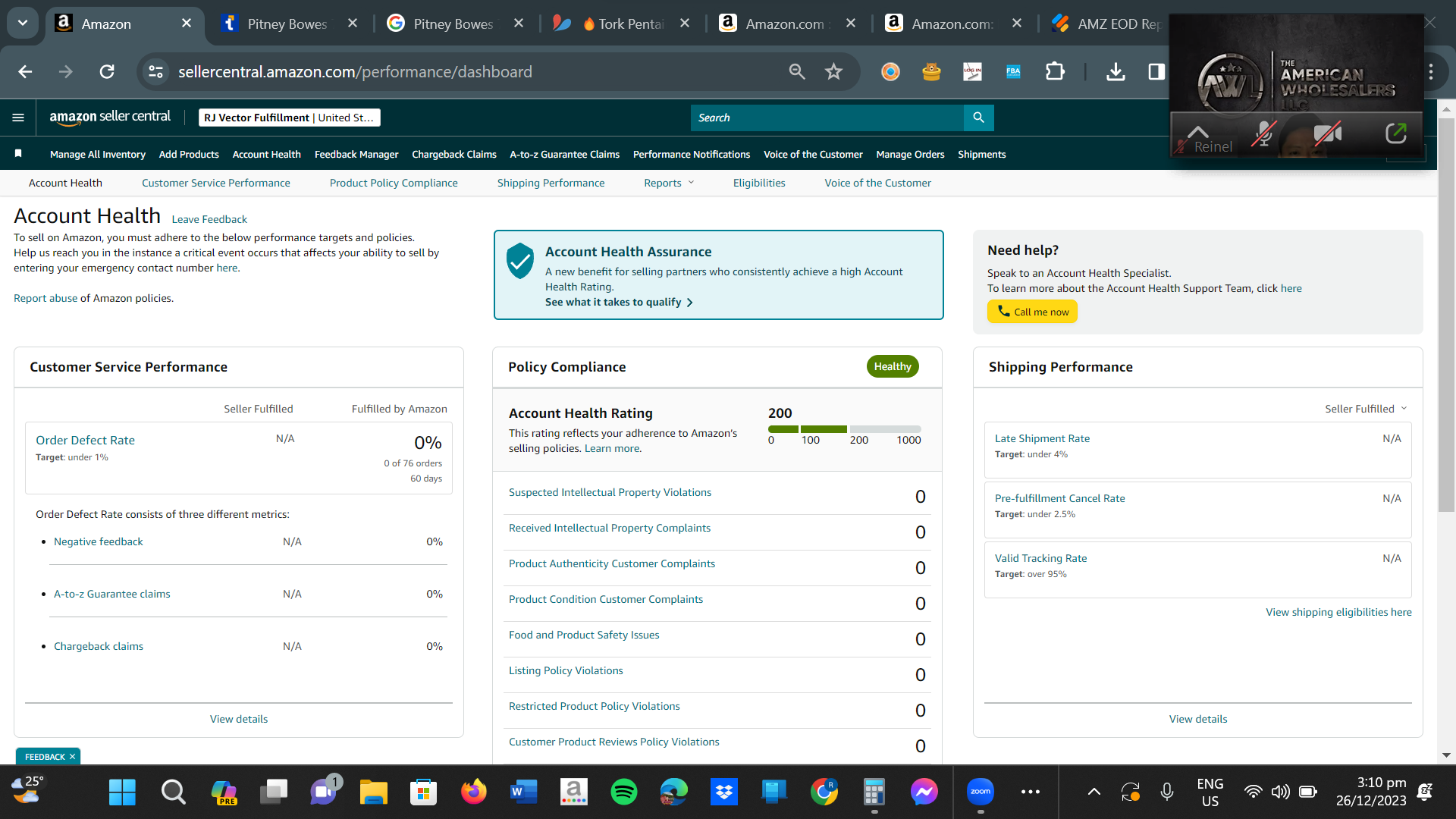The image size is (1456, 819).
Task: Open Listing Policy Violations link
Action: click(x=566, y=670)
